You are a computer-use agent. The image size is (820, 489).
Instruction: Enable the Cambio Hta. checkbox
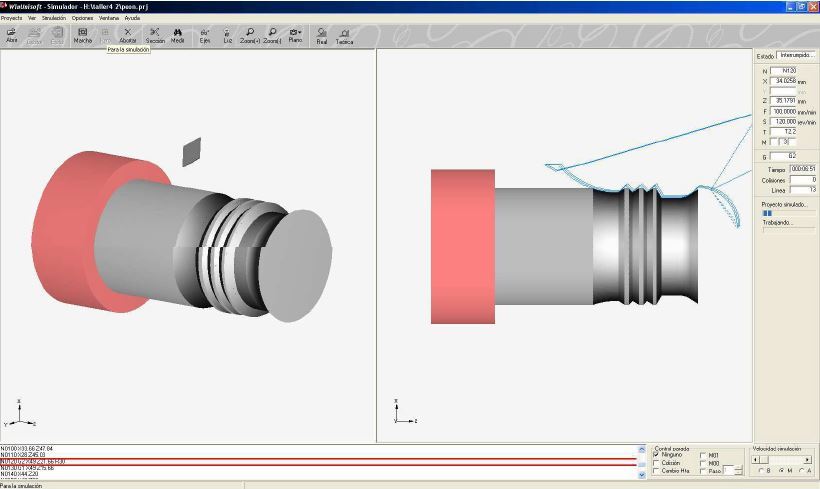click(656, 471)
